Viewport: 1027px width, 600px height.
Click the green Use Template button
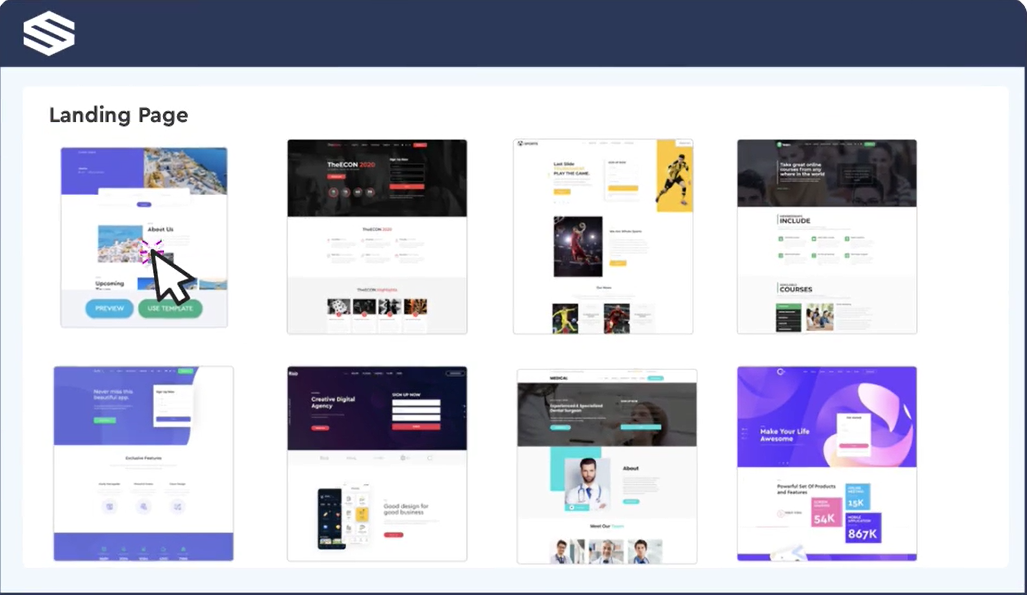pos(170,308)
